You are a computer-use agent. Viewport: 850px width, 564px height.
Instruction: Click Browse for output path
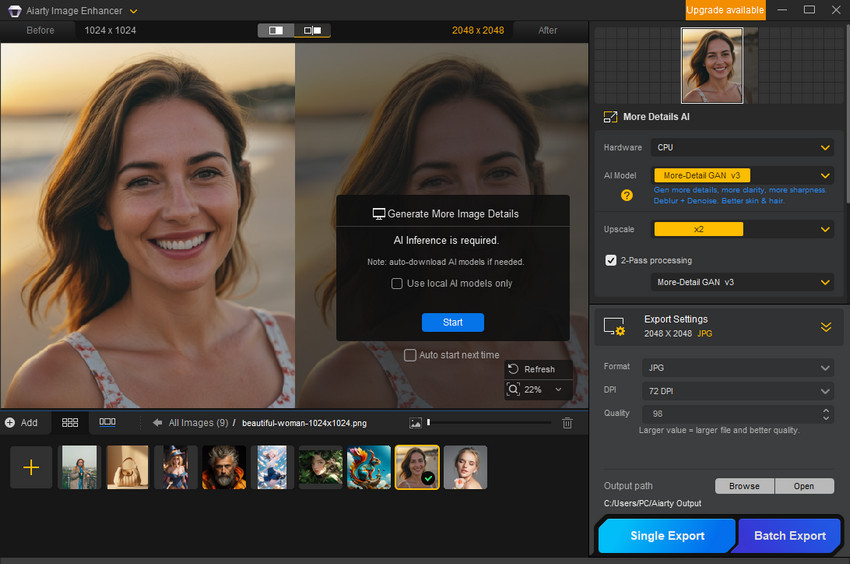click(744, 486)
